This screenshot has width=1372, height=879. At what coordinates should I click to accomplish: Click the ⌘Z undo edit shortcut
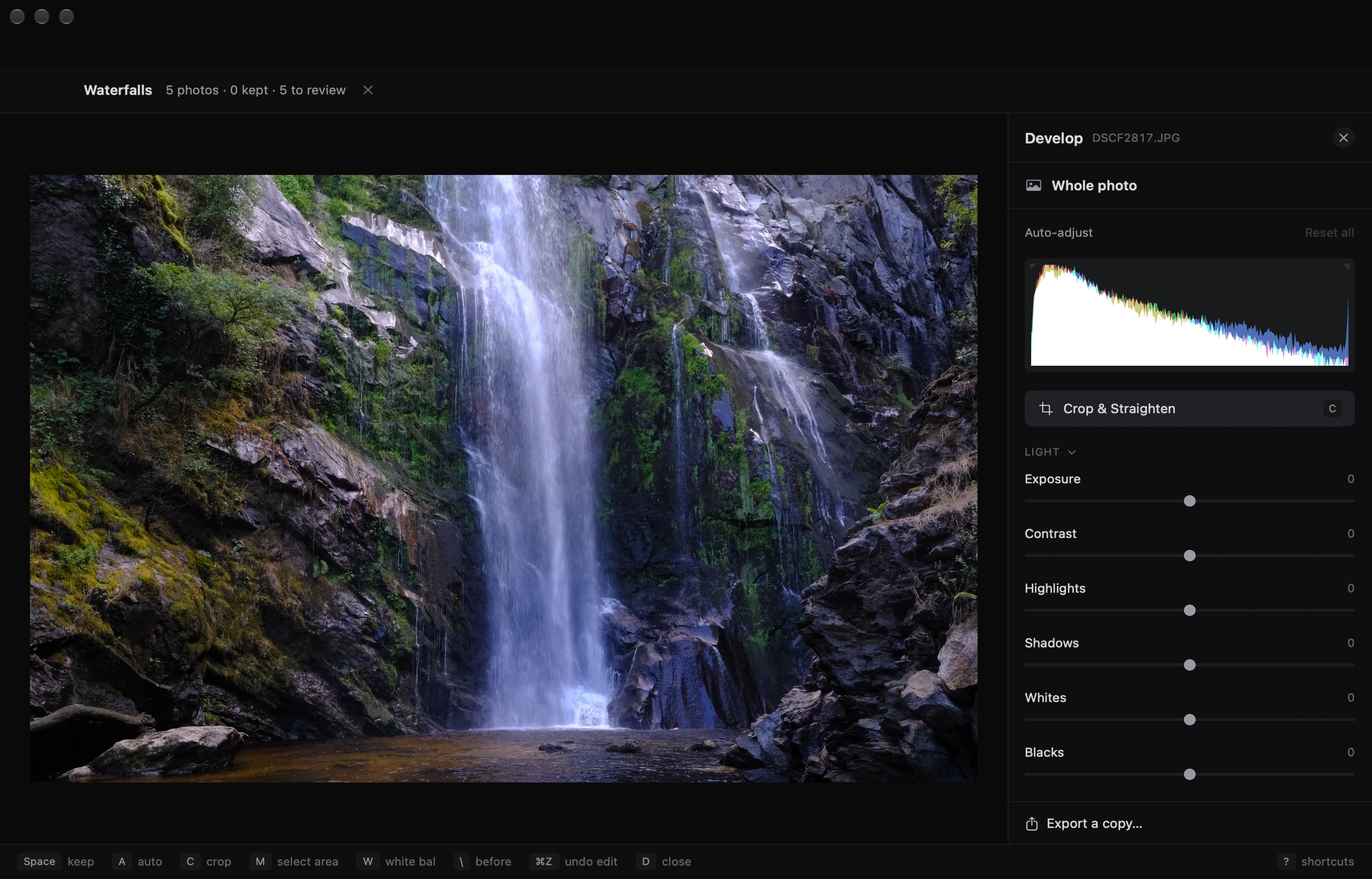point(573,861)
